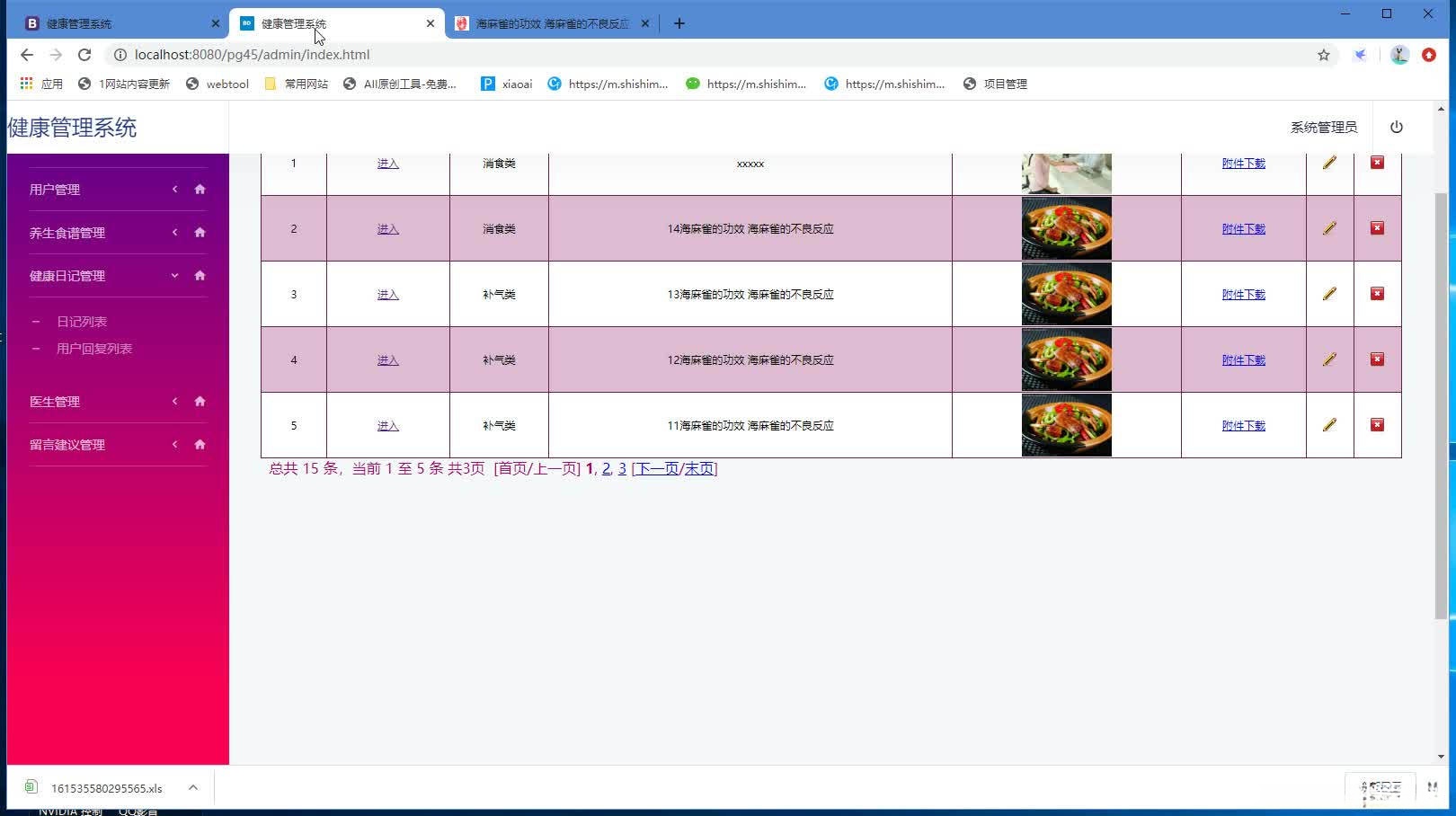The width and height of the screenshot is (1456, 816).
Task: Download attachment for row 1
Action: coord(1243,164)
